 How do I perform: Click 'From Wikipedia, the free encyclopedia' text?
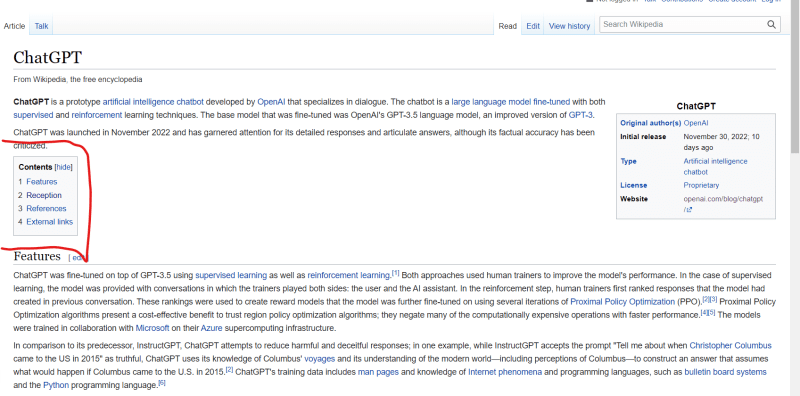78,80
